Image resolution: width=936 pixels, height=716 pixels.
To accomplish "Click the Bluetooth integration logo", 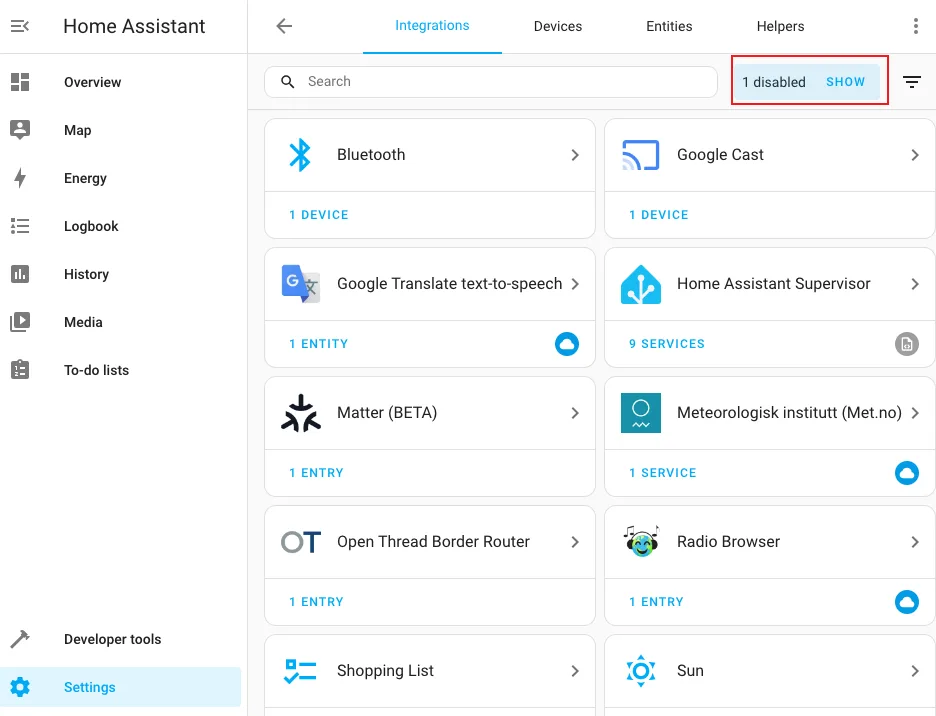I will pos(300,155).
